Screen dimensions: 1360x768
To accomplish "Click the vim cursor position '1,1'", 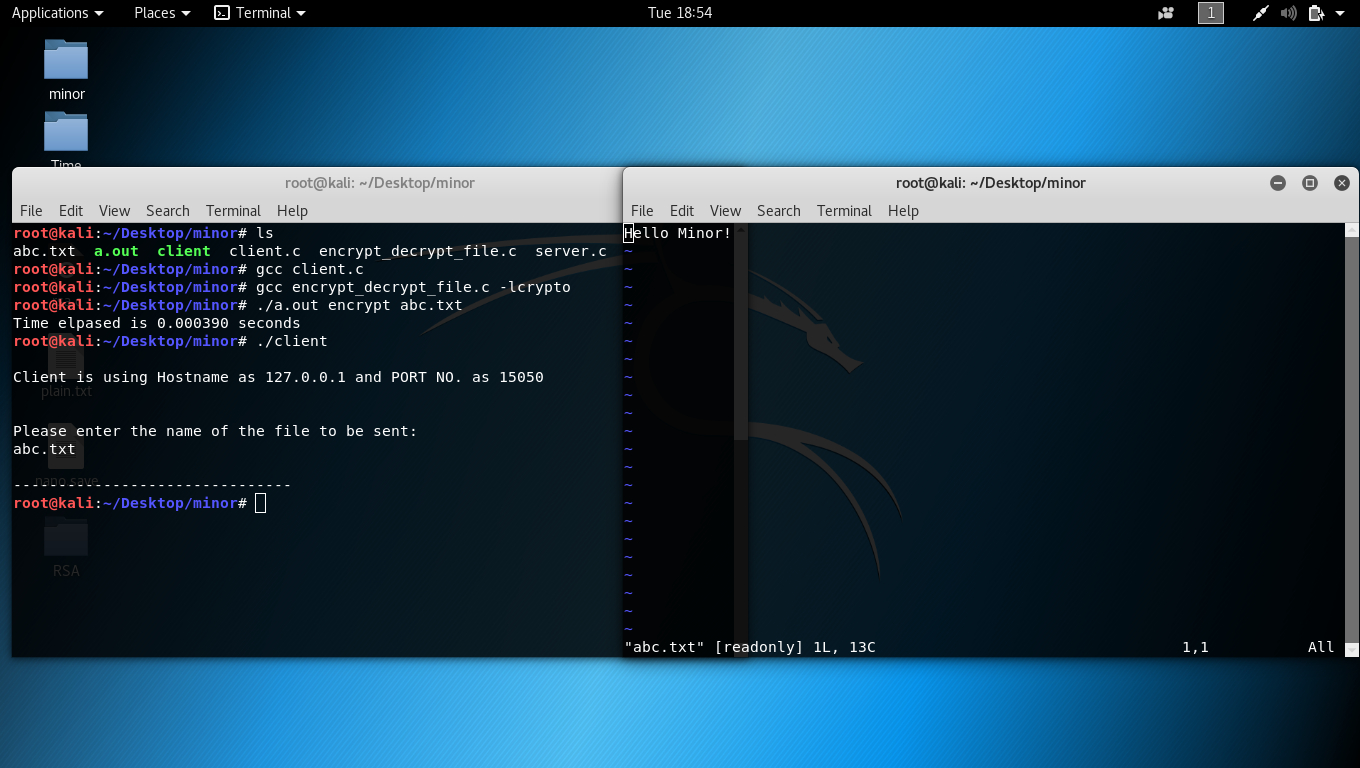I will (x=1195, y=647).
